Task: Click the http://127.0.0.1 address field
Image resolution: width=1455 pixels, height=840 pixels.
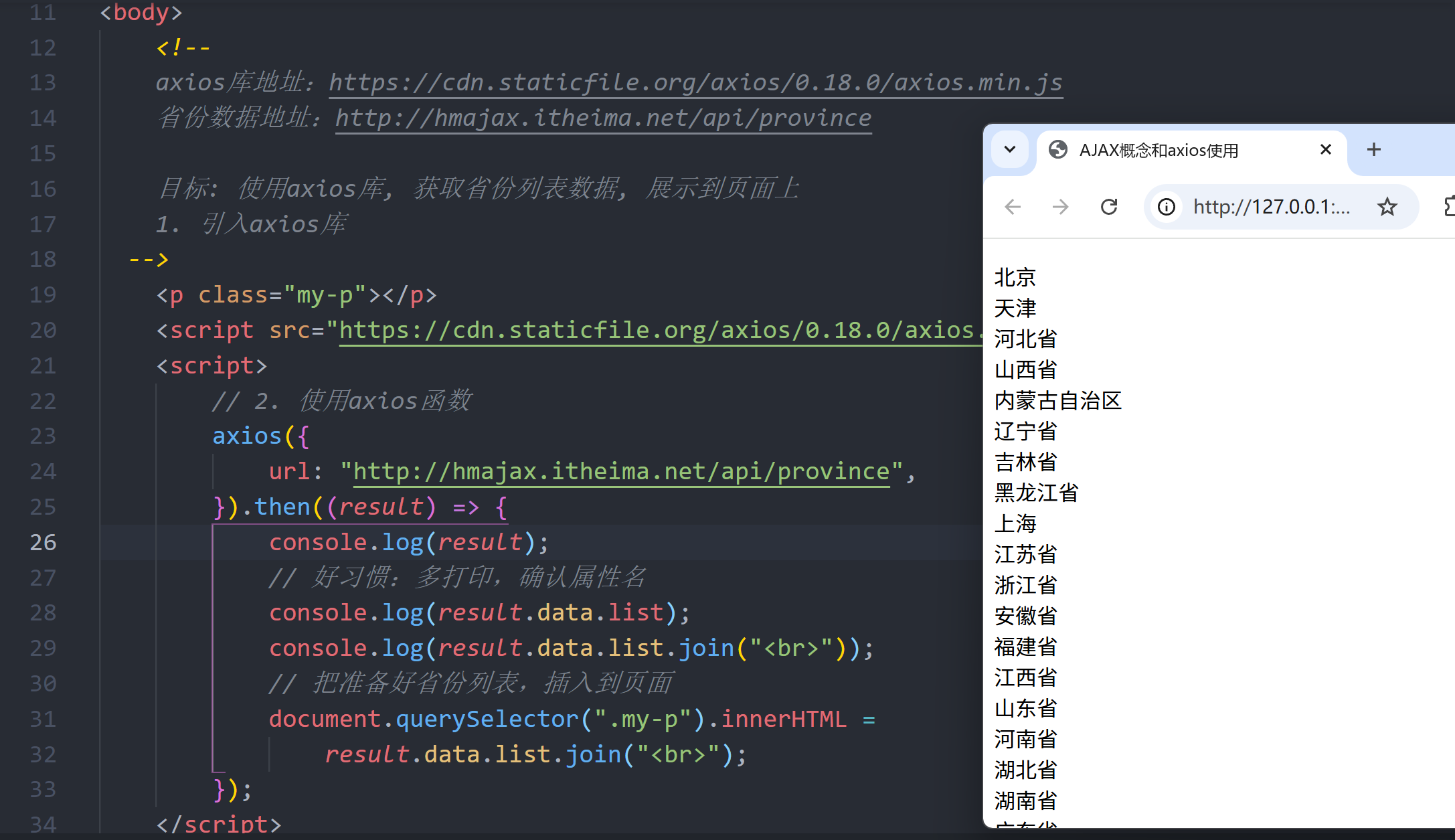Action: coord(1270,207)
